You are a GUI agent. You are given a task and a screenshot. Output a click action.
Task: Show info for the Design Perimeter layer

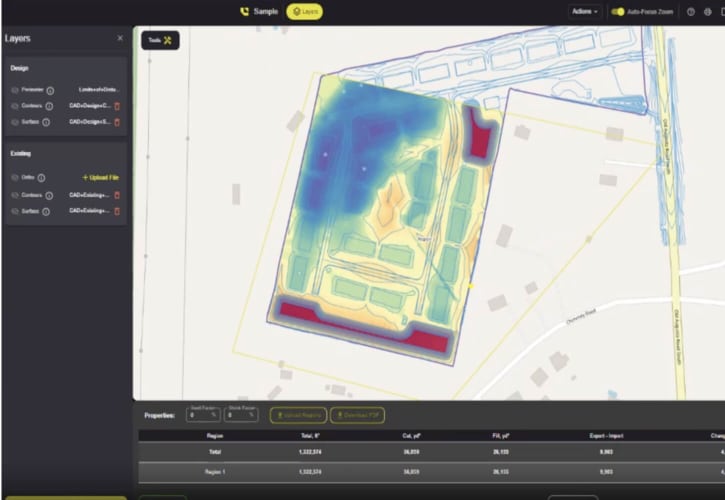tap(50, 90)
